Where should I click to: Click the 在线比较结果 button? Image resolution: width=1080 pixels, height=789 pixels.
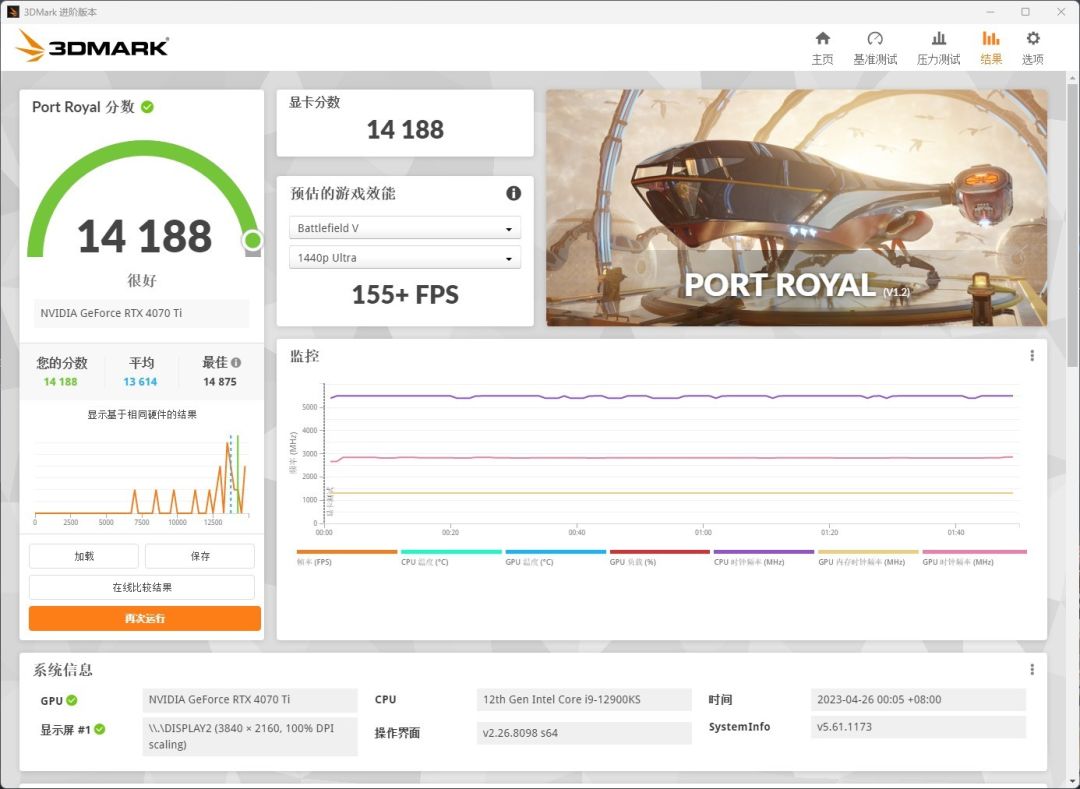142,587
